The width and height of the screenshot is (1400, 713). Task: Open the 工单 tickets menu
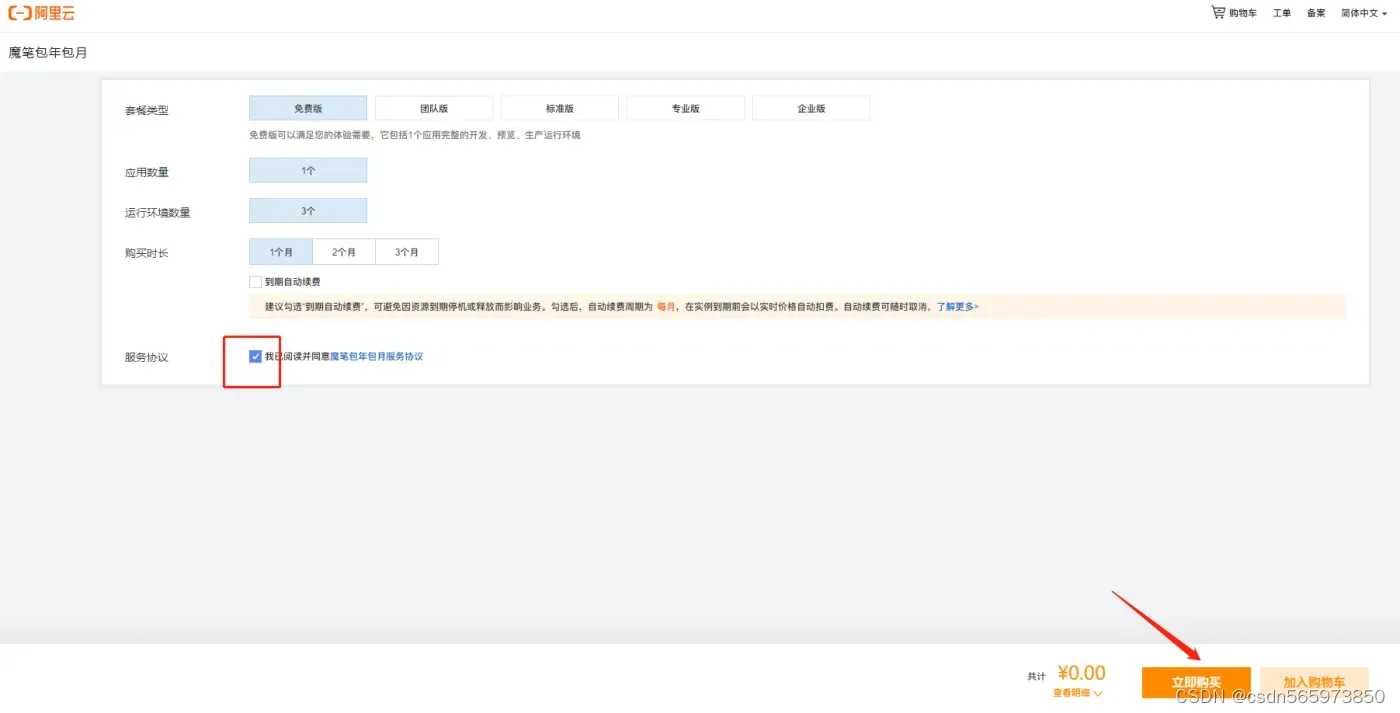(1281, 13)
